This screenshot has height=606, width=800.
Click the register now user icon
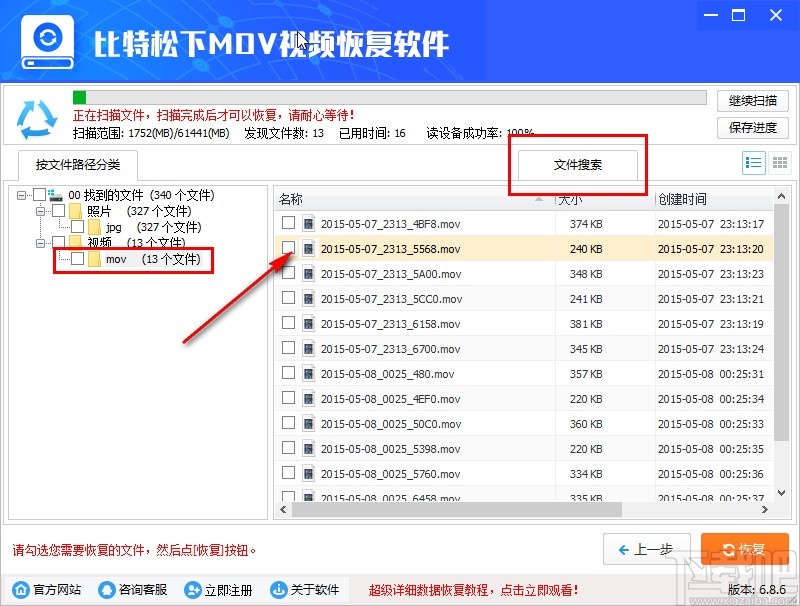(192, 590)
